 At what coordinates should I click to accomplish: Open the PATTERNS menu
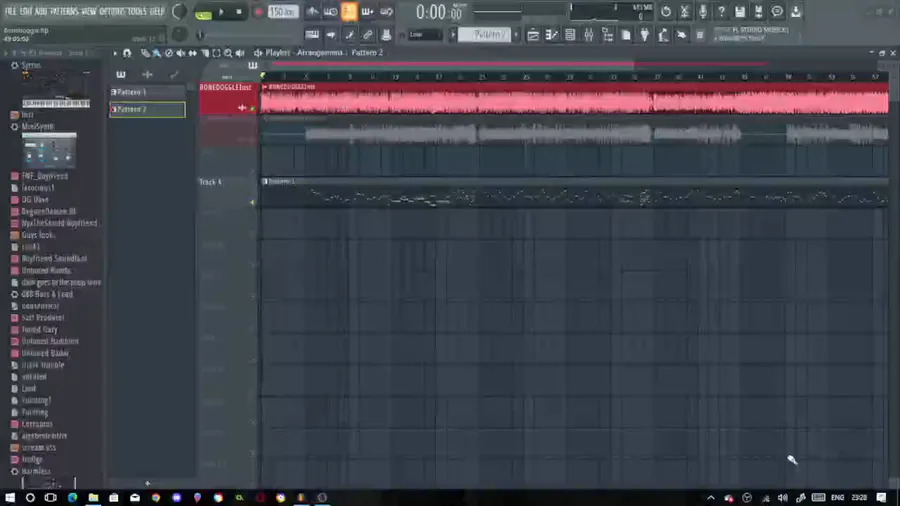coord(64,11)
